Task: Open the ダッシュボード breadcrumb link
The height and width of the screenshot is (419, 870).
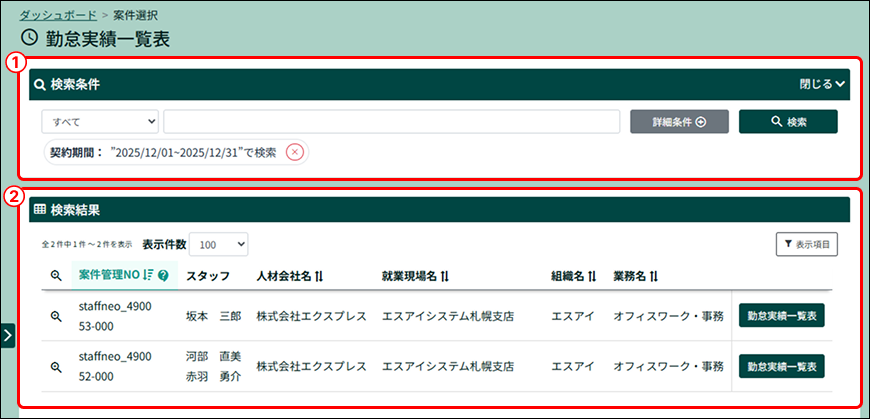Action: (58, 15)
